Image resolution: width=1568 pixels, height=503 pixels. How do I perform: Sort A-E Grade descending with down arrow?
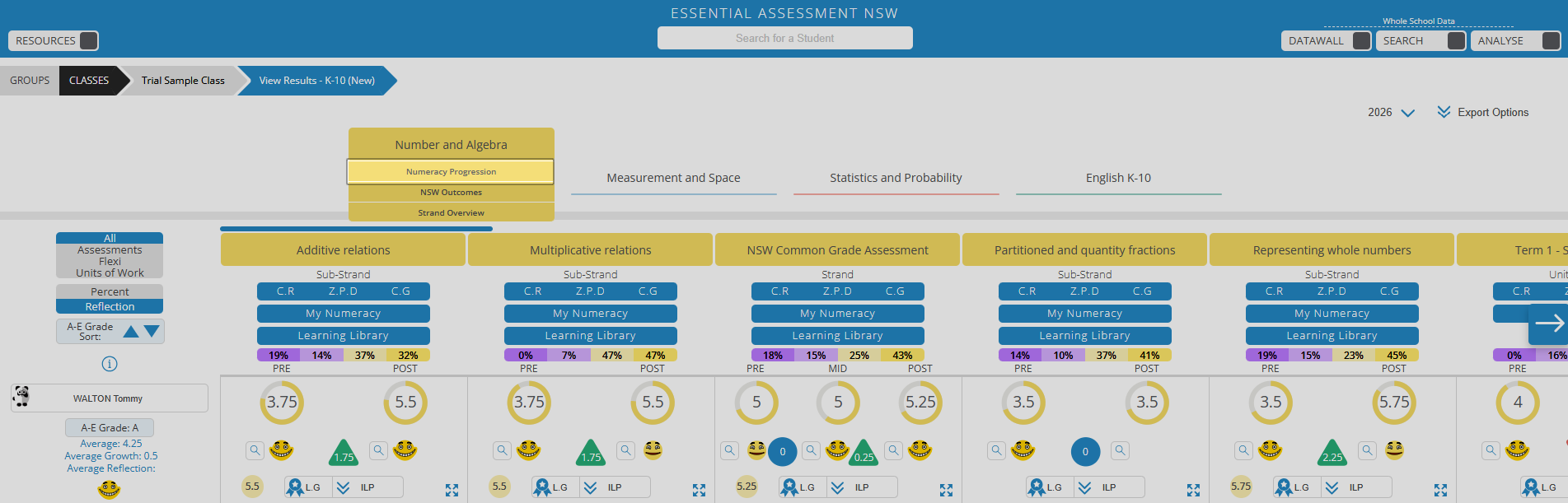click(x=152, y=331)
